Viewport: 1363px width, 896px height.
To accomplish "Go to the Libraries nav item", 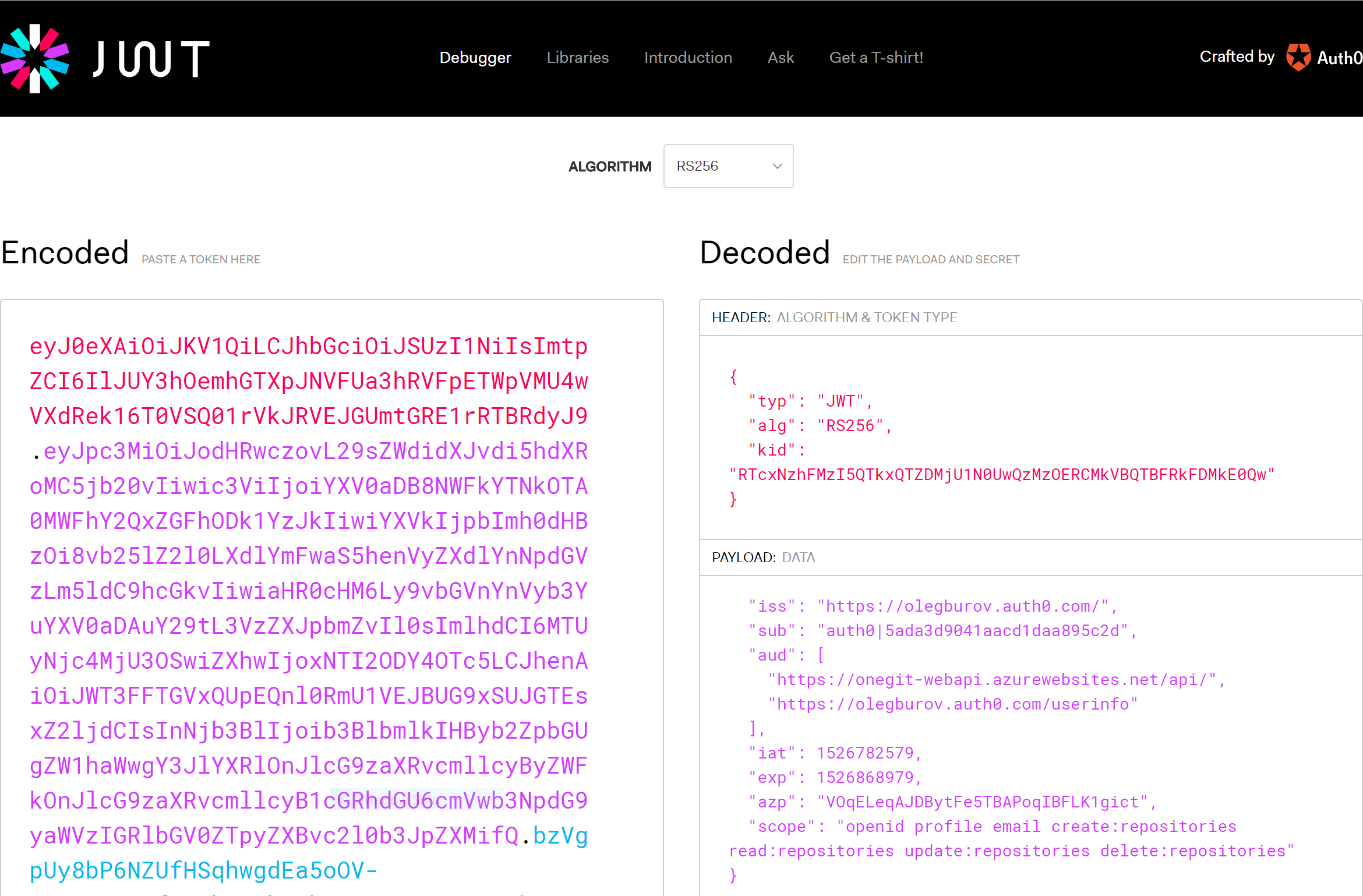I will point(577,58).
